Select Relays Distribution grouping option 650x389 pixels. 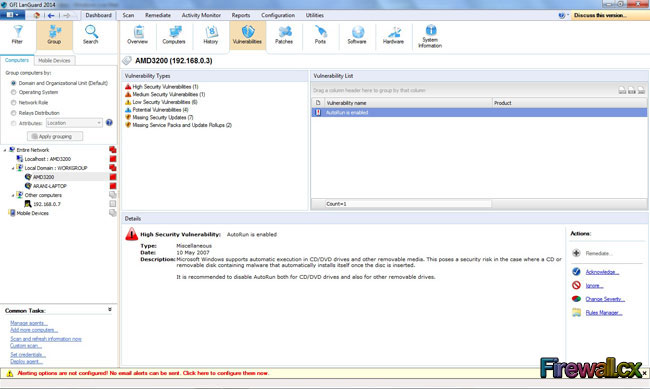click(14, 113)
